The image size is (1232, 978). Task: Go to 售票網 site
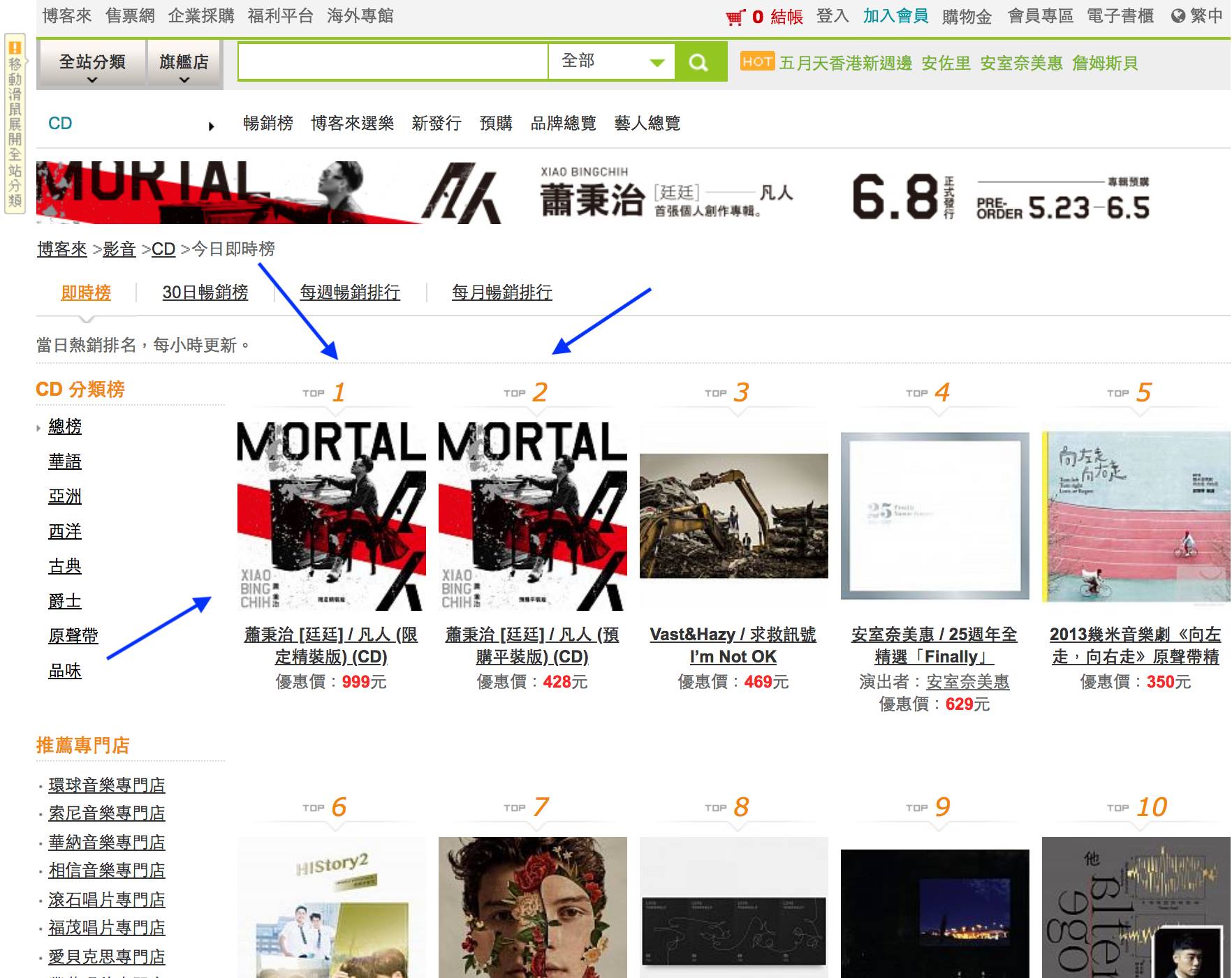(131, 16)
